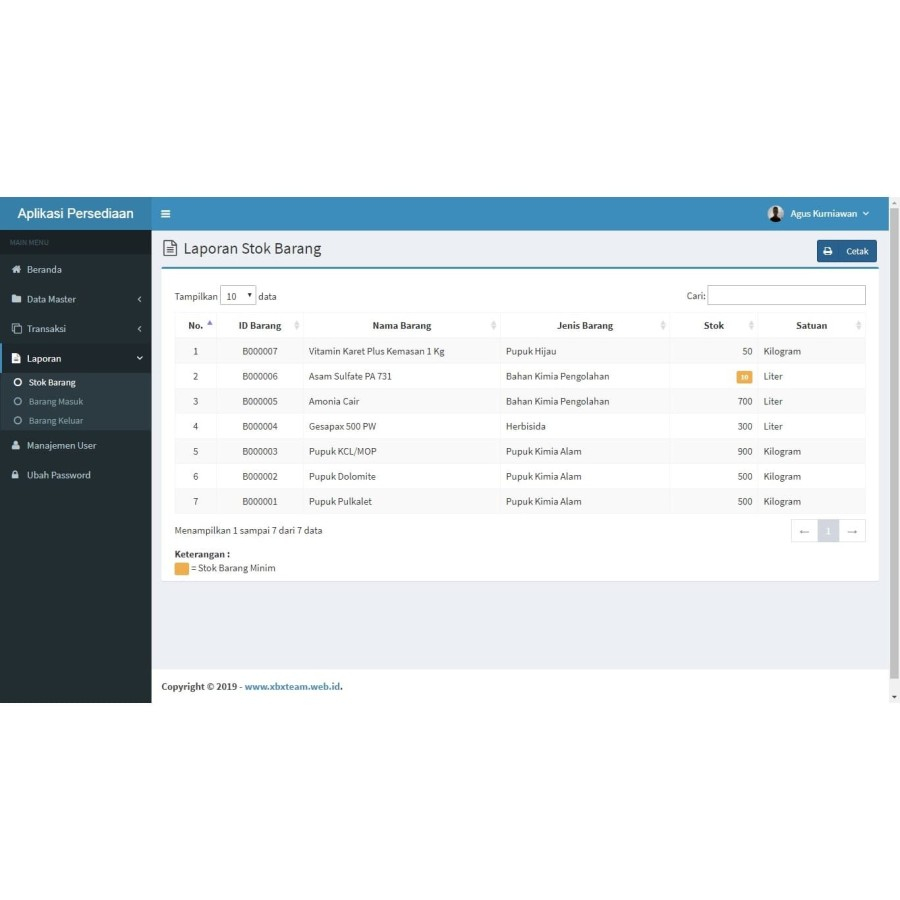Open the www.xbxteam.web.id footer link
Viewport: 900px width, 900px height.
pyautogui.click(x=292, y=687)
